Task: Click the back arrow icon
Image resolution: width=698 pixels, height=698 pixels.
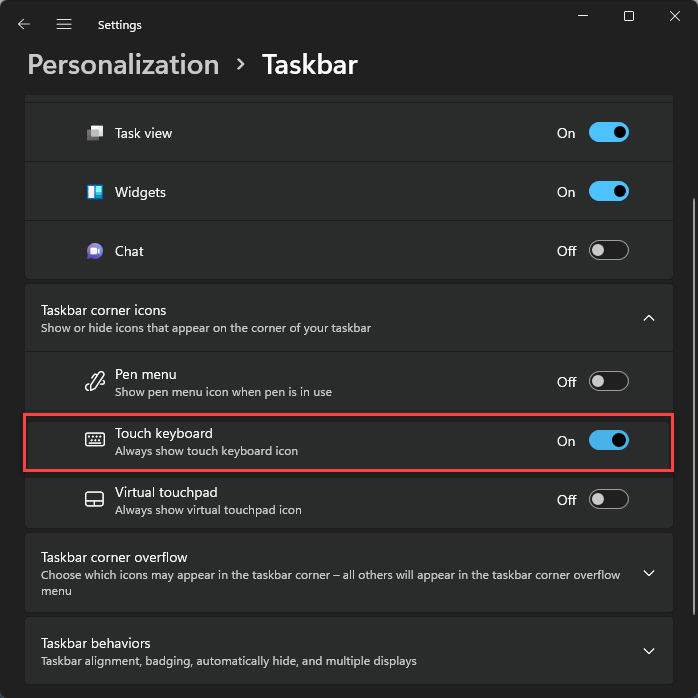Action: pos(24,24)
